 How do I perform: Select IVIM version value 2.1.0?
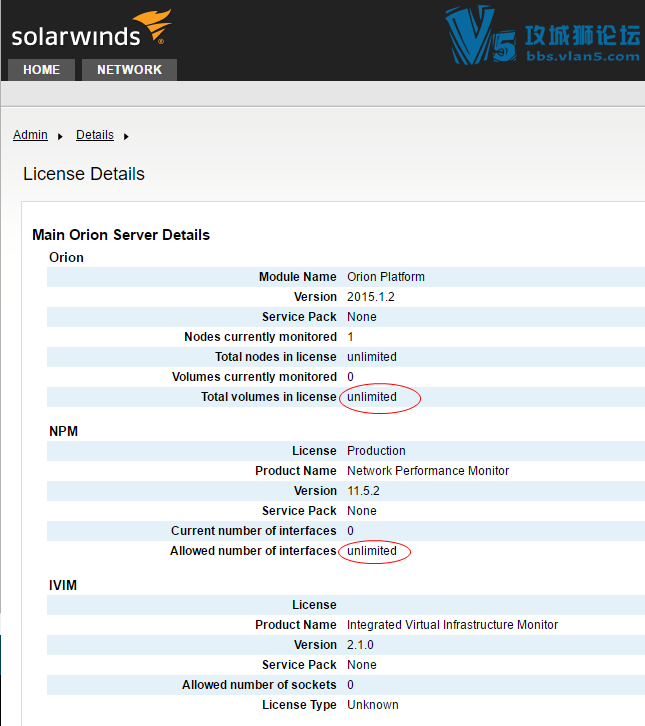(x=360, y=645)
